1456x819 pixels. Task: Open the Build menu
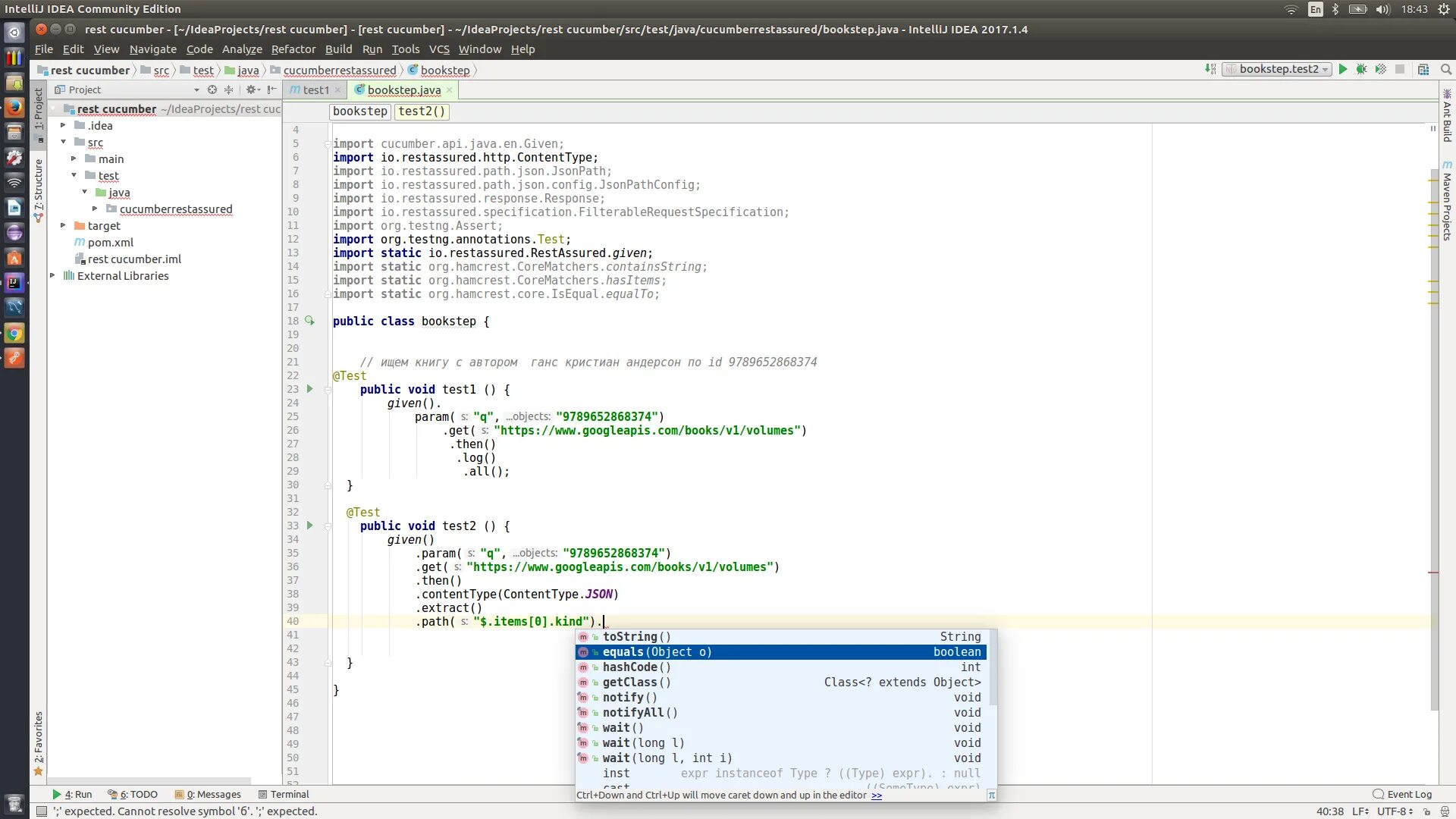tap(338, 49)
